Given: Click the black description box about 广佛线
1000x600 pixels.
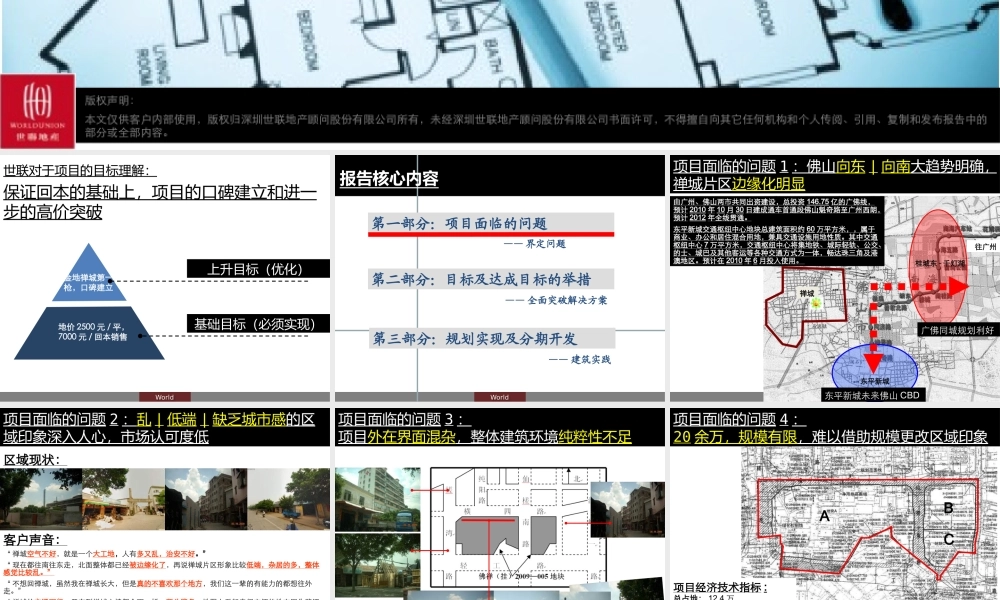Looking at the screenshot, I should (x=777, y=231).
